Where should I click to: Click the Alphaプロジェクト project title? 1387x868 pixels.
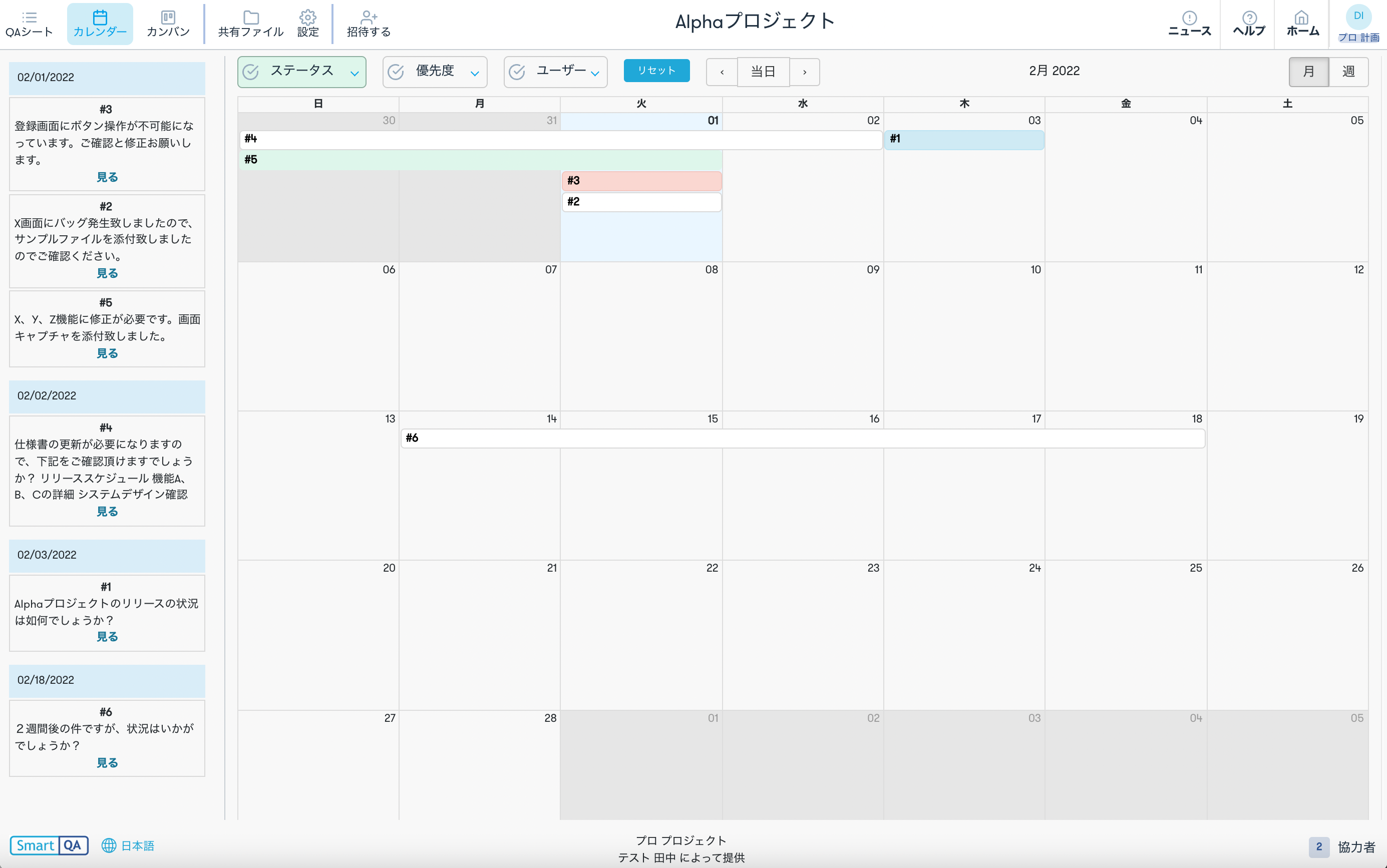click(x=755, y=22)
